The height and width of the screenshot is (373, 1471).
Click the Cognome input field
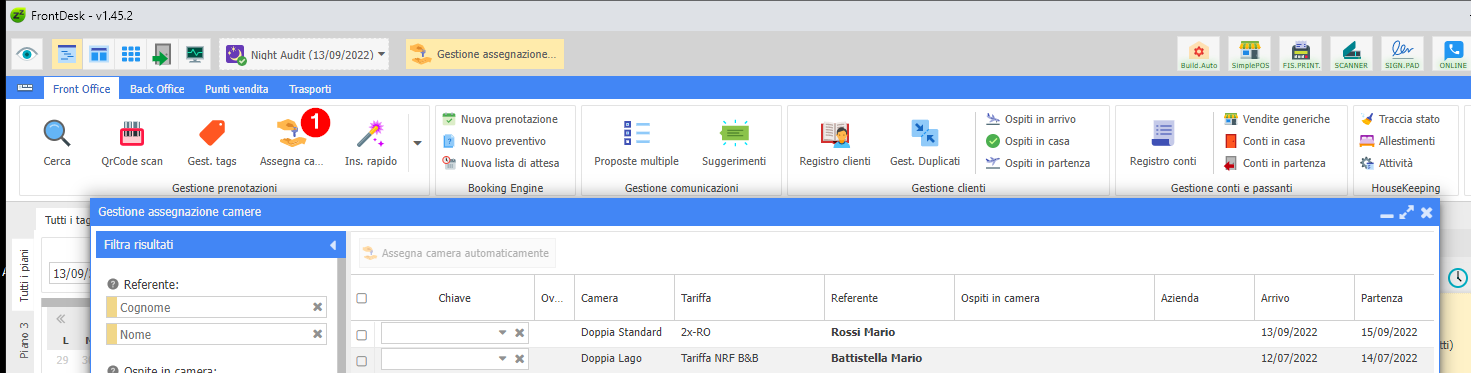click(216, 308)
